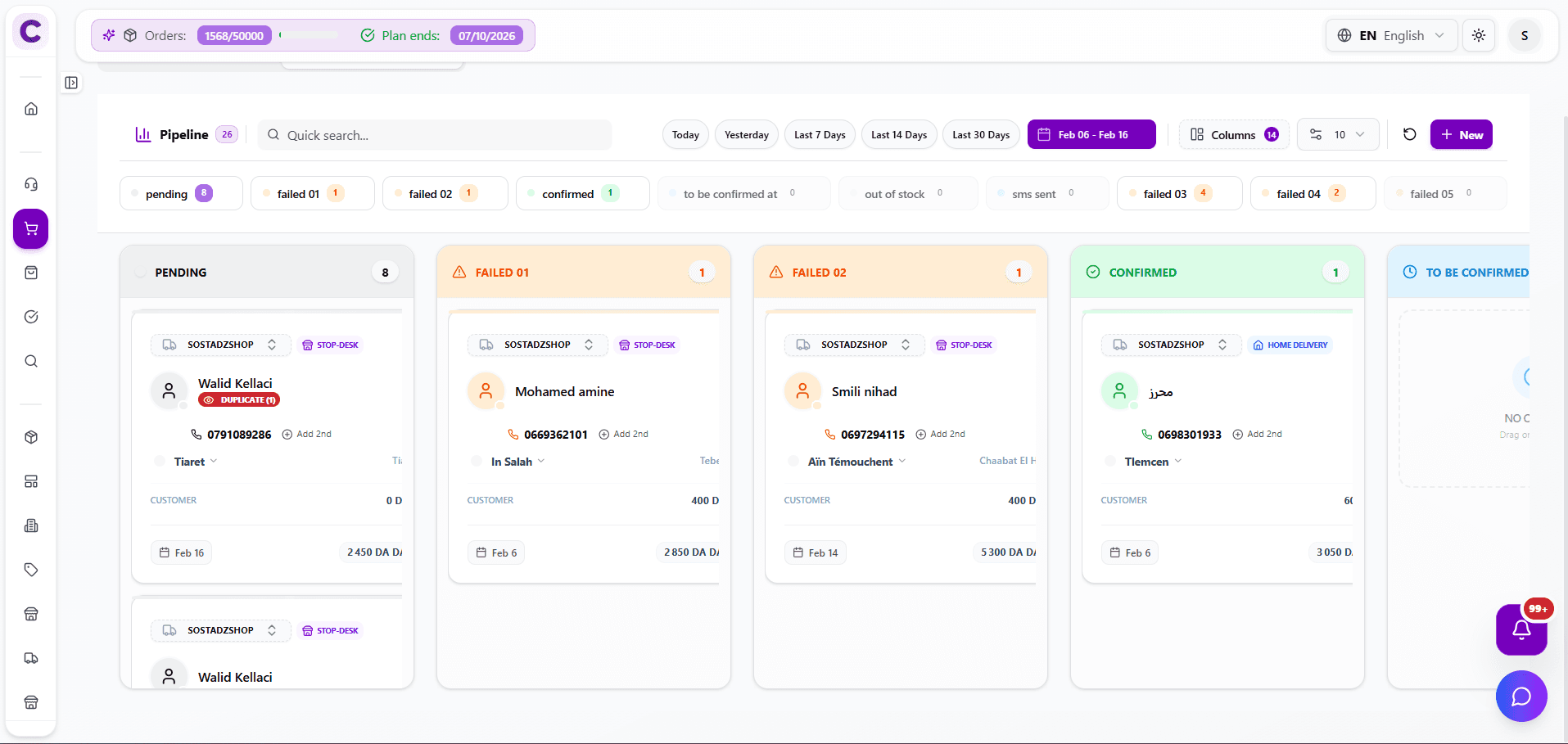Click the New order button
Screen dimensions: 1568x744
pos(1461,134)
